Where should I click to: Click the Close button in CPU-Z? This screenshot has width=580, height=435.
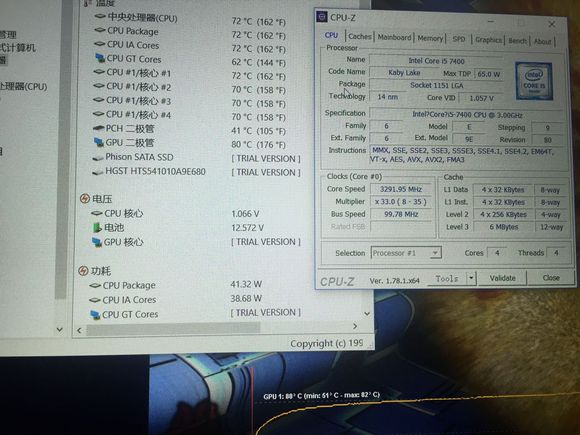pos(551,278)
